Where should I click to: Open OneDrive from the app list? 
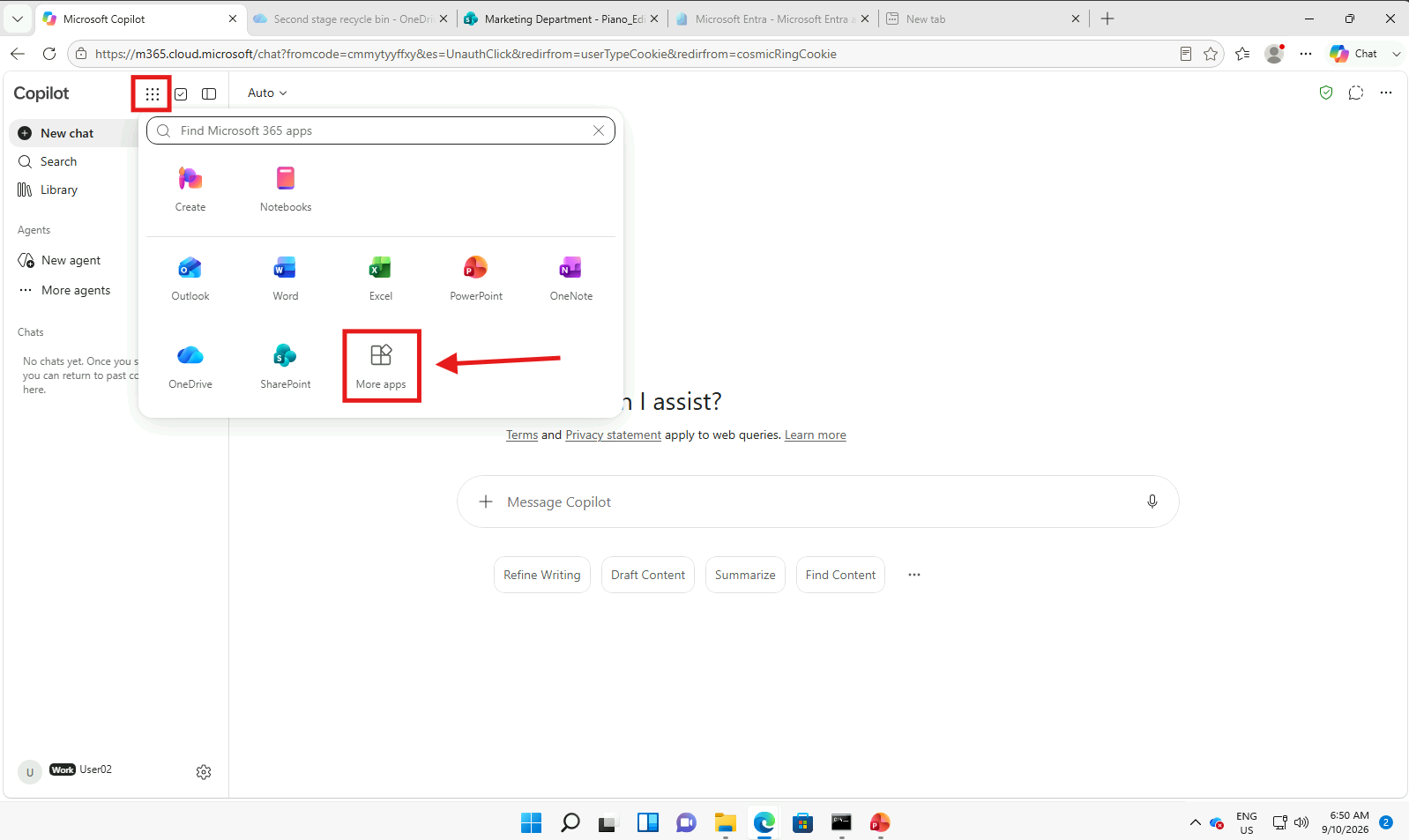click(x=190, y=367)
